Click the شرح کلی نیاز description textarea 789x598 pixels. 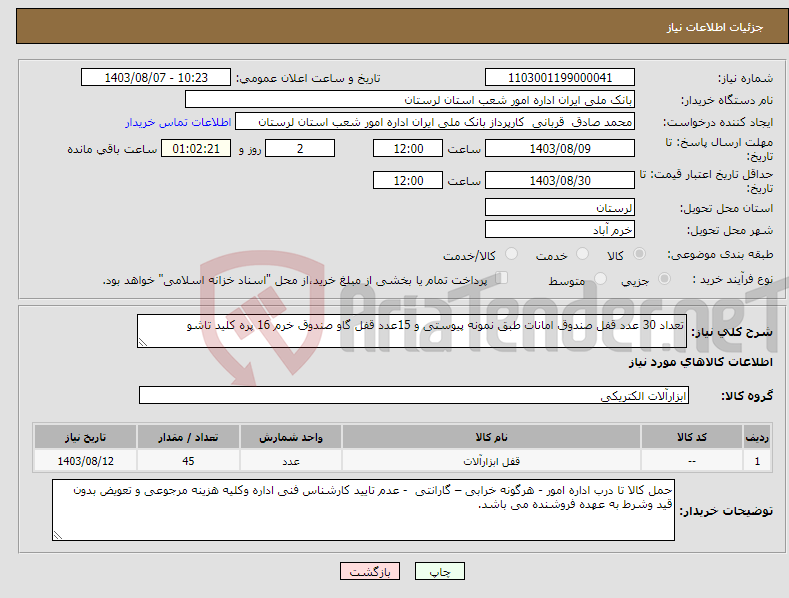(412, 331)
